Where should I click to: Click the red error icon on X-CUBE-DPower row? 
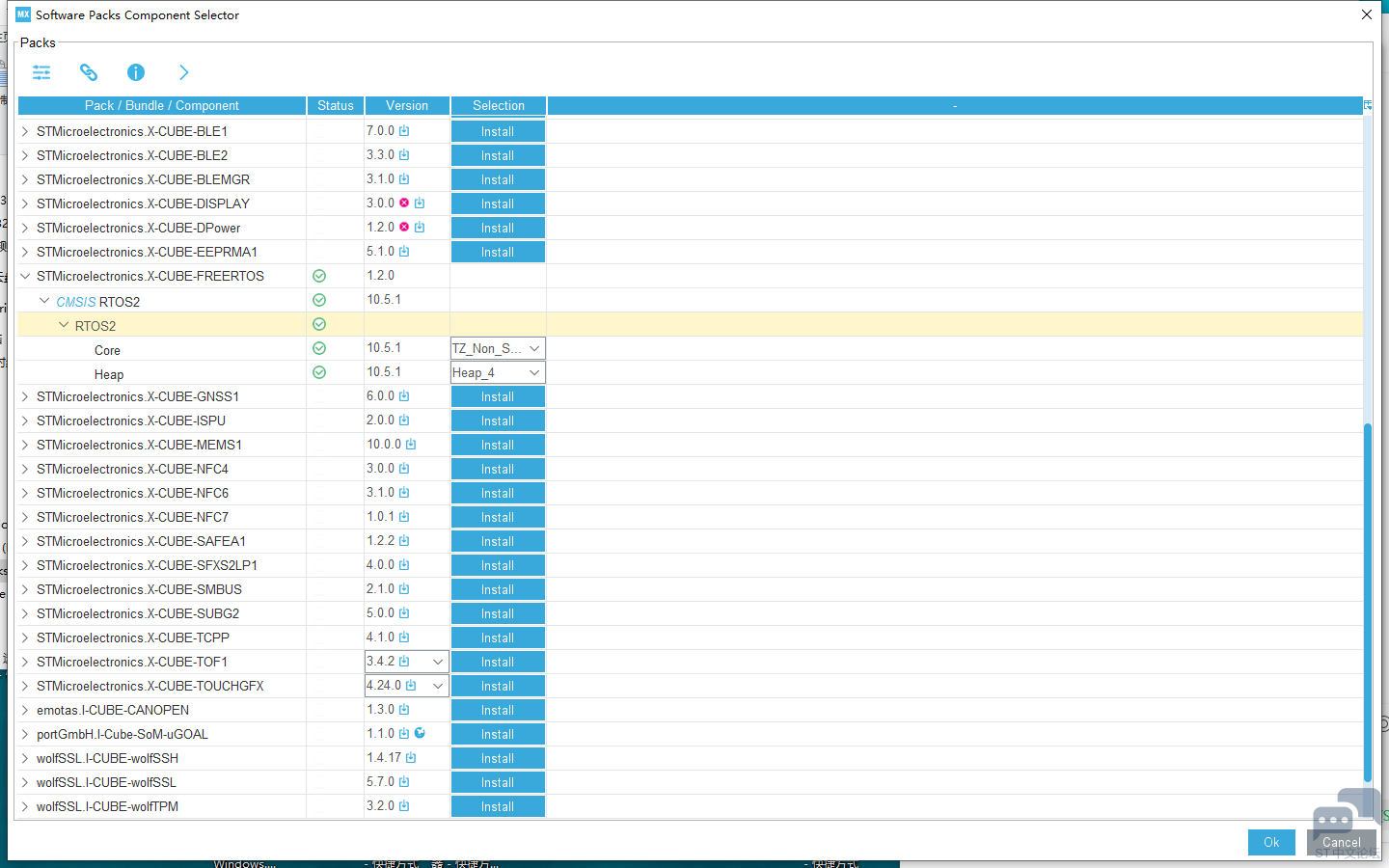(404, 228)
